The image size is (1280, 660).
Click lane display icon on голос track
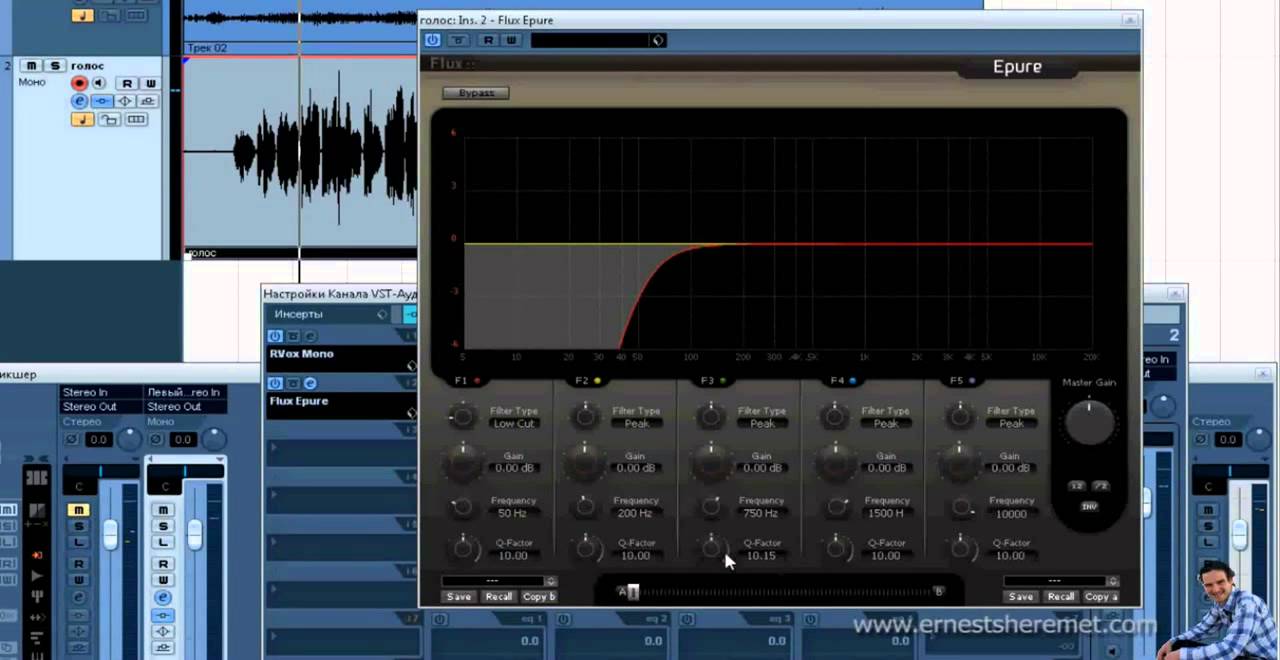(x=136, y=120)
